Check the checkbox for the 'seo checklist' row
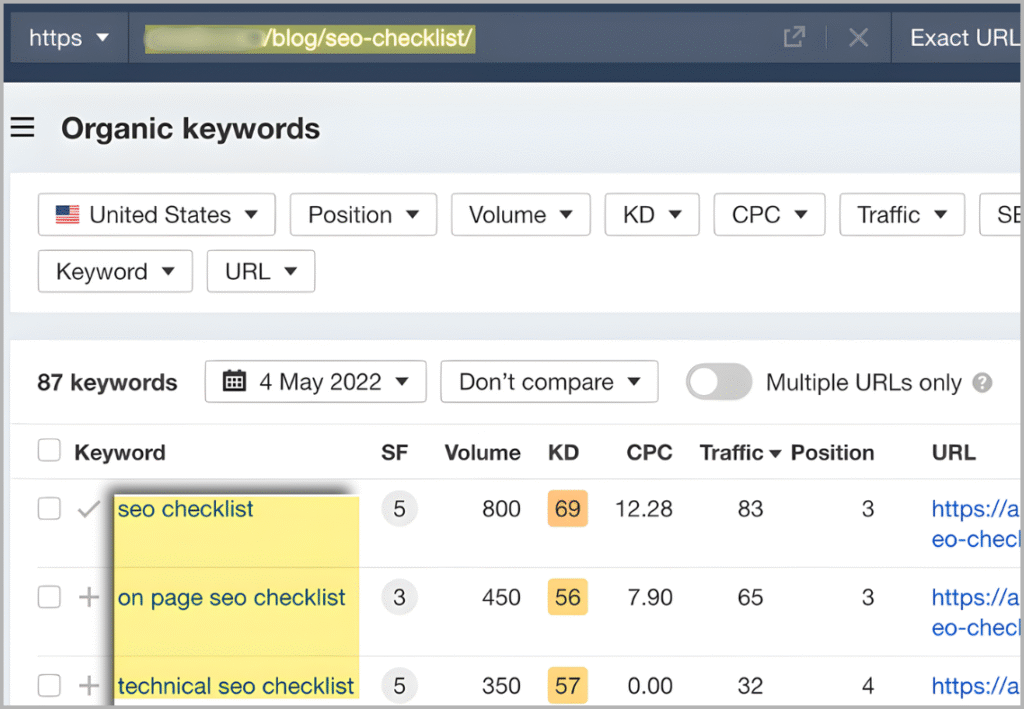 pyautogui.click(x=49, y=509)
